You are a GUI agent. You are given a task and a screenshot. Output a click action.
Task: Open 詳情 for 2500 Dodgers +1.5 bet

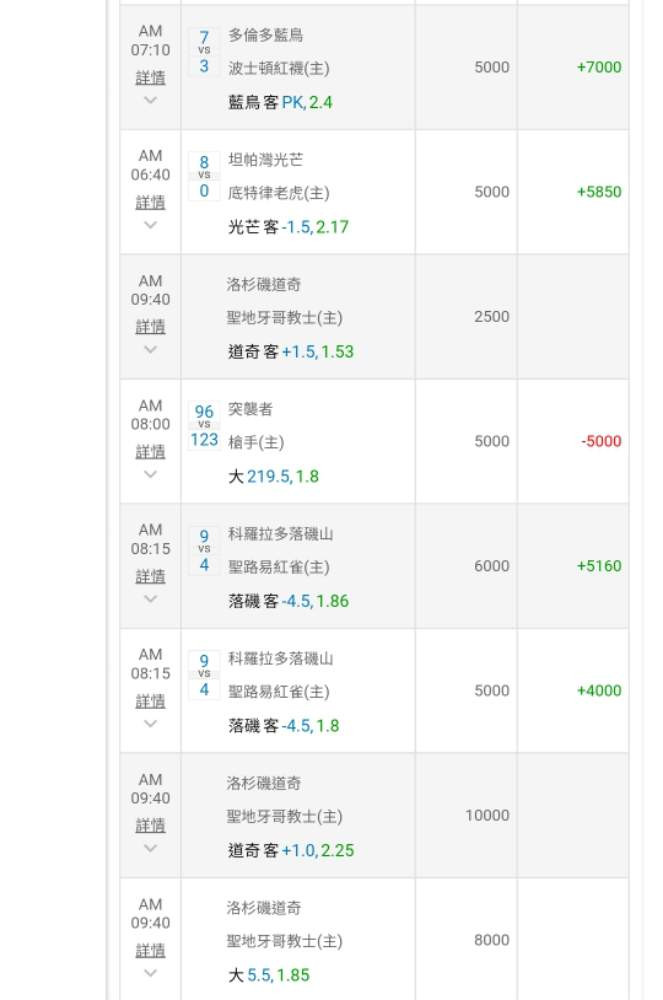tap(150, 327)
